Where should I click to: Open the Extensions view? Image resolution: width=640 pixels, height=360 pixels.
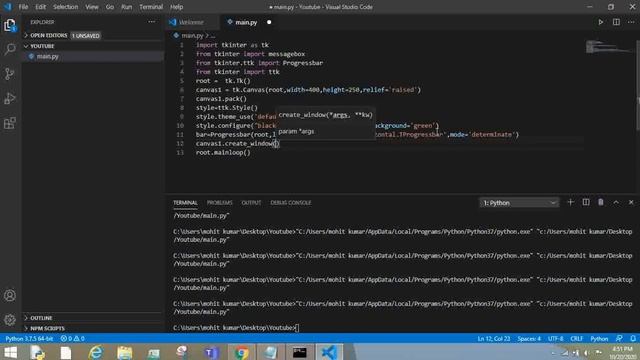10,123
